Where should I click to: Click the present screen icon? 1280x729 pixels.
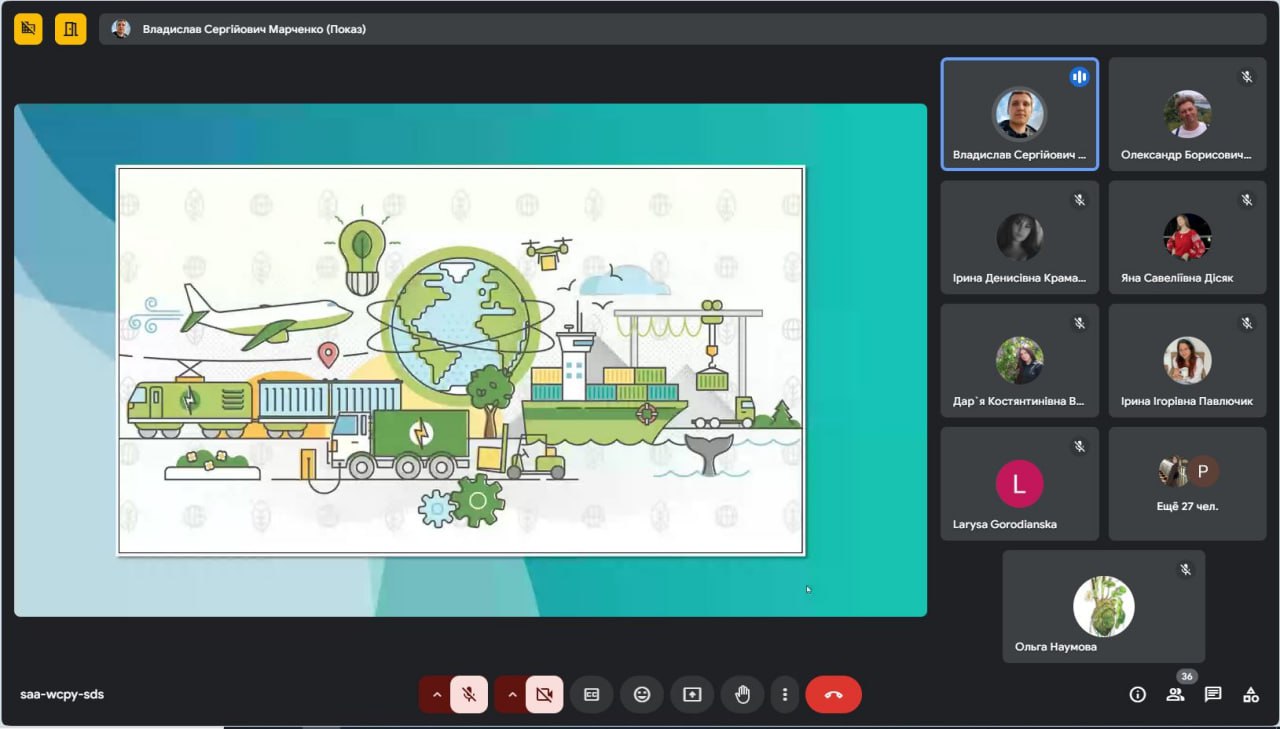(x=692, y=694)
